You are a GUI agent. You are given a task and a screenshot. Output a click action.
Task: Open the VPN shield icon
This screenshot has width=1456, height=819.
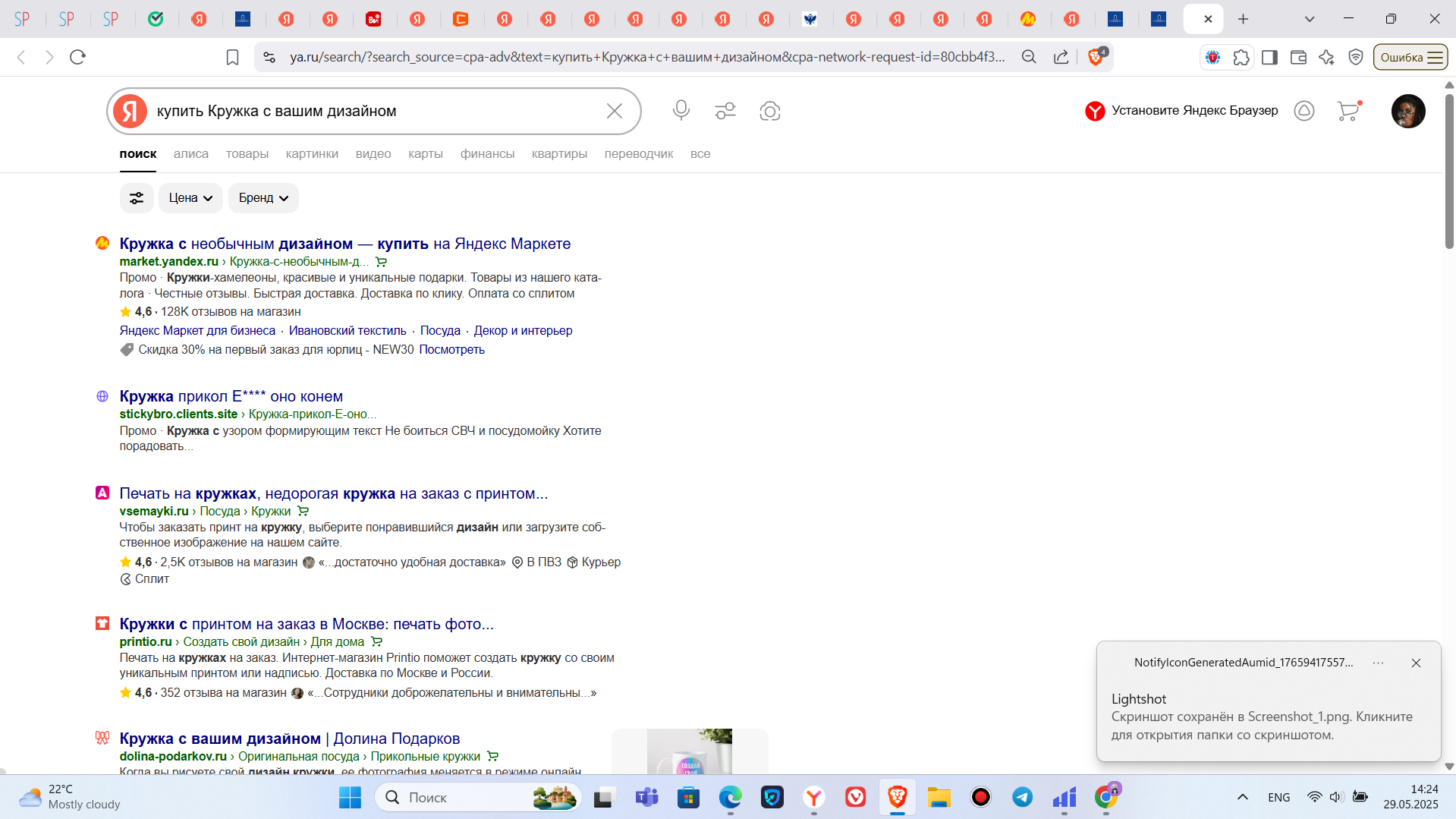click(1356, 57)
